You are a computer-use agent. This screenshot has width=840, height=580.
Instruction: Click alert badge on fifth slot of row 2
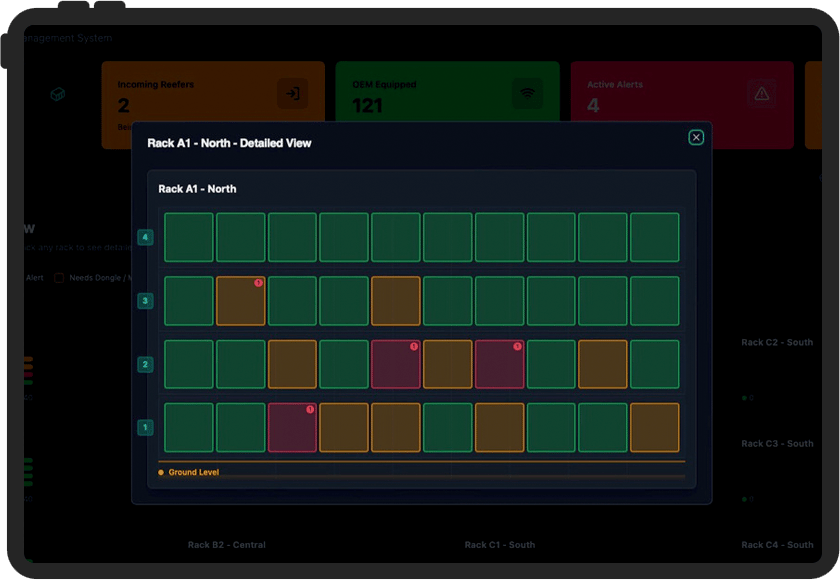[413, 346]
